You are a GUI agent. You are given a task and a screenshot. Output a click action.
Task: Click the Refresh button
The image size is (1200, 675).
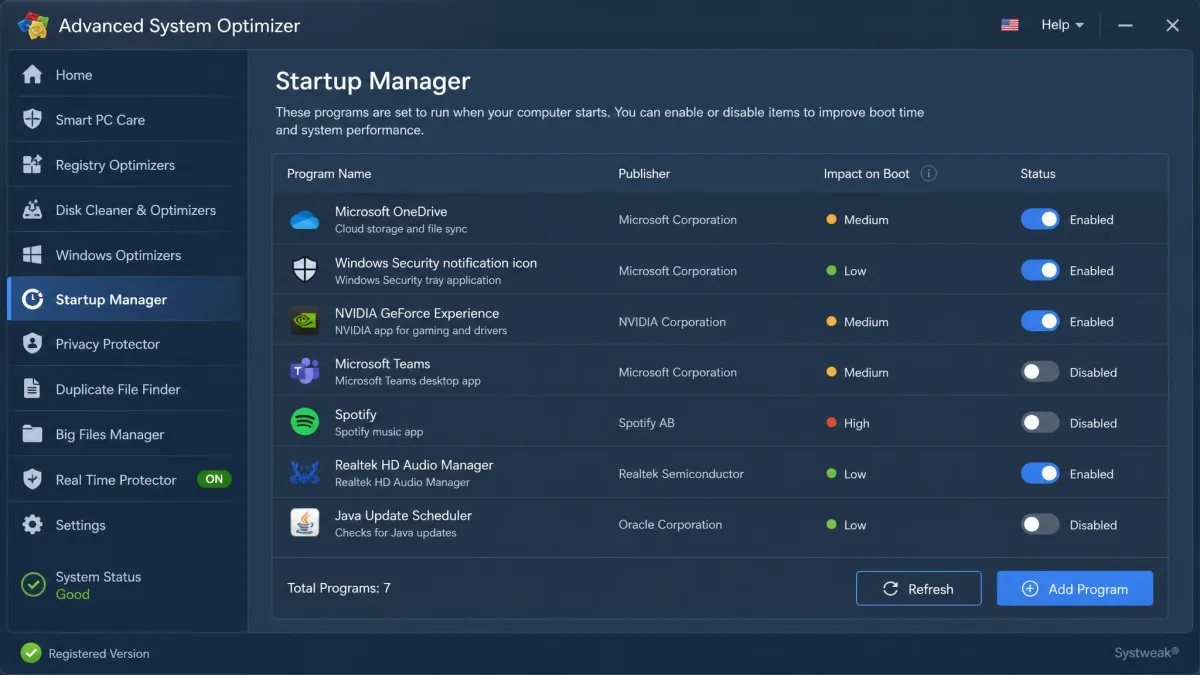point(919,589)
